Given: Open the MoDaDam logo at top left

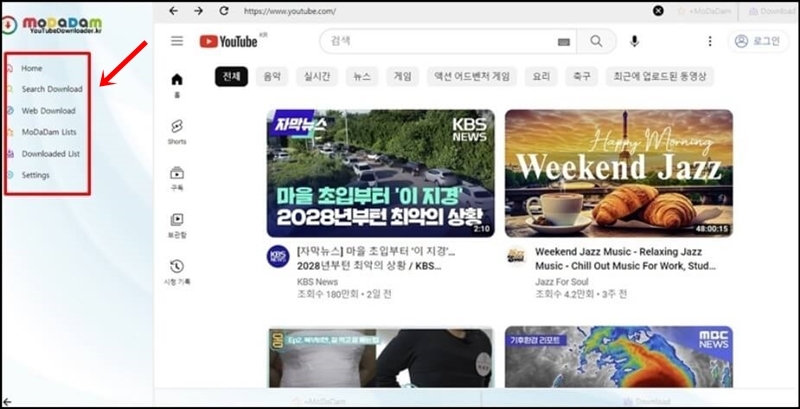Looking at the screenshot, I should click(52, 24).
